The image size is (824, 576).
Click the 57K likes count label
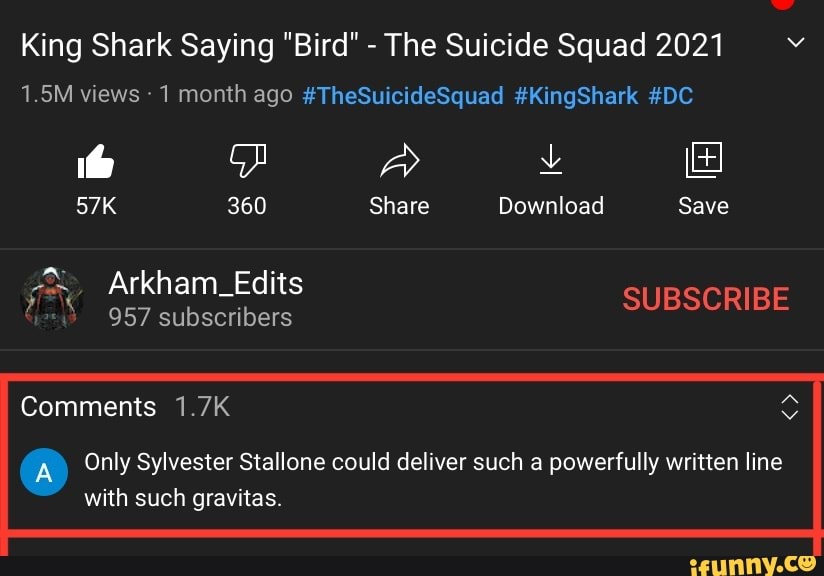(96, 205)
